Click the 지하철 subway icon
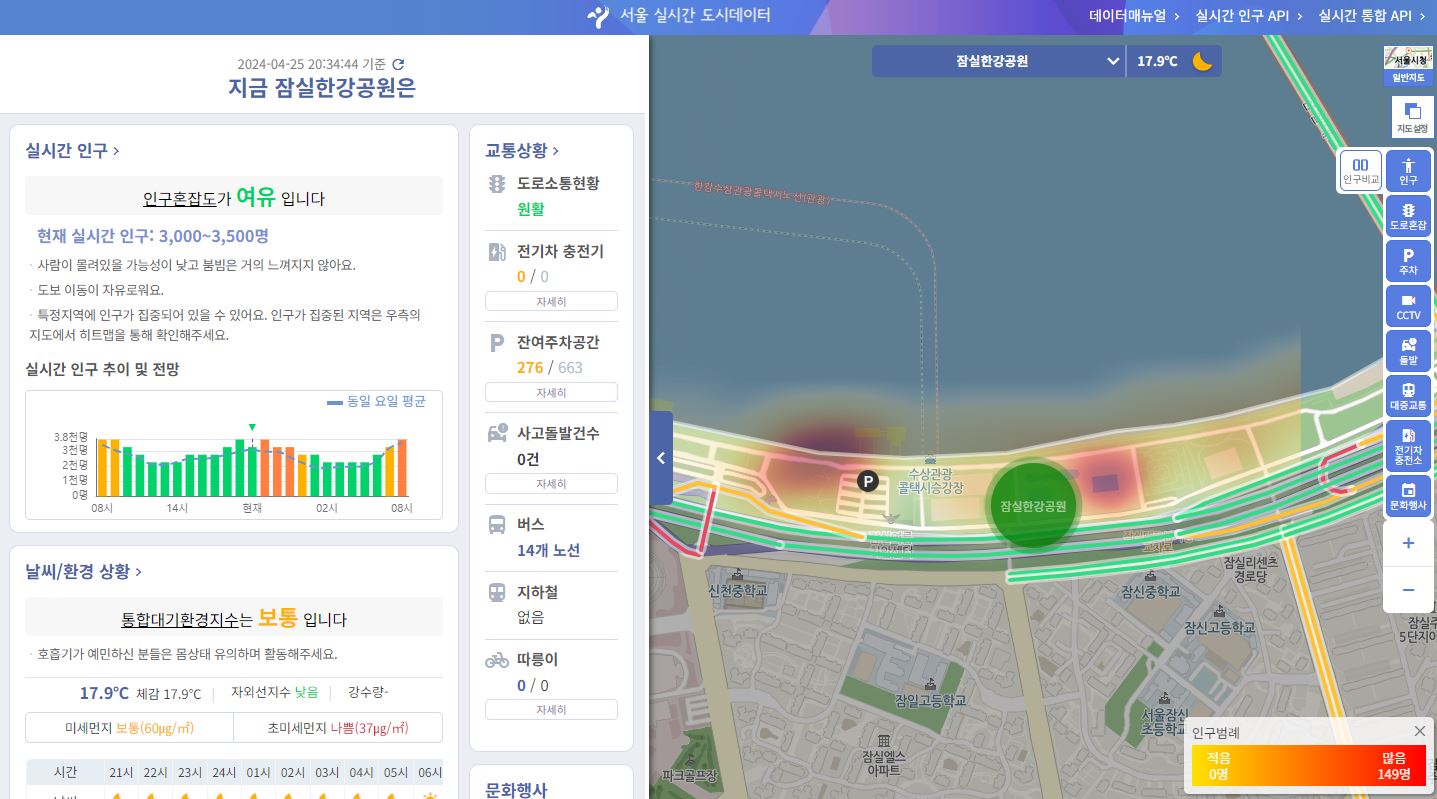Image resolution: width=1437 pixels, height=799 pixels. [497, 592]
